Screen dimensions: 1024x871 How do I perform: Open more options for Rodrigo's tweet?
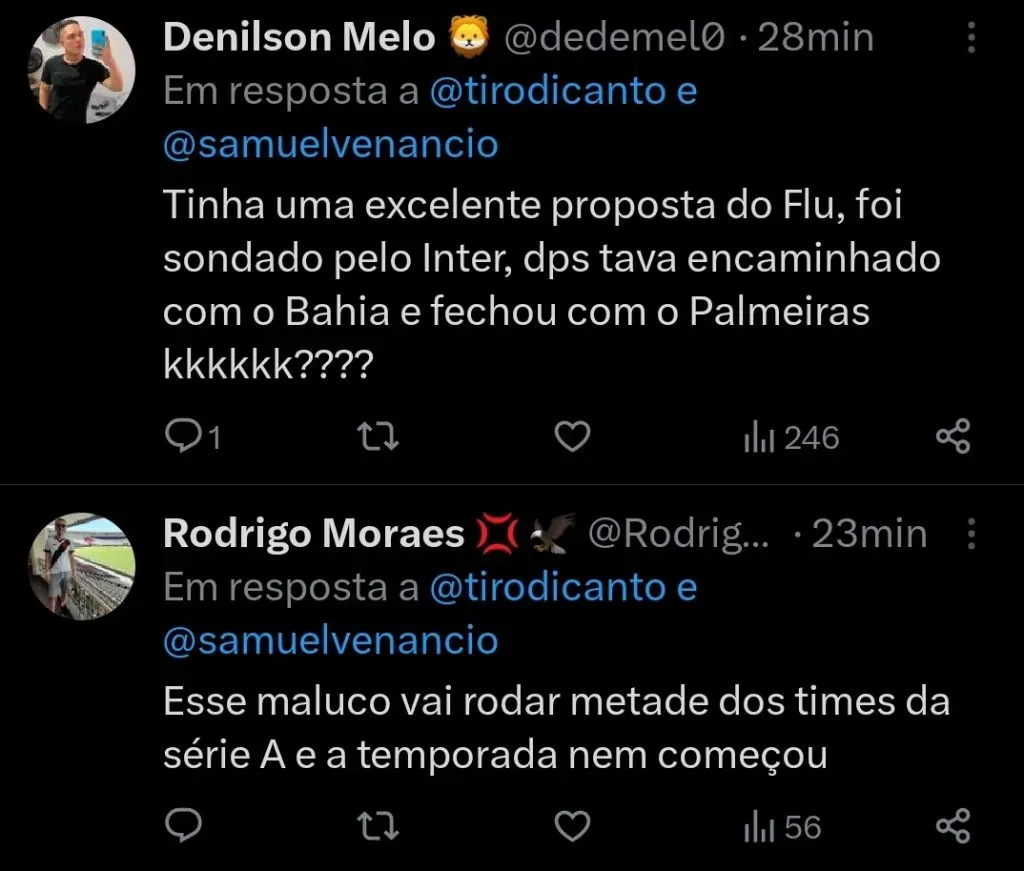(x=971, y=534)
